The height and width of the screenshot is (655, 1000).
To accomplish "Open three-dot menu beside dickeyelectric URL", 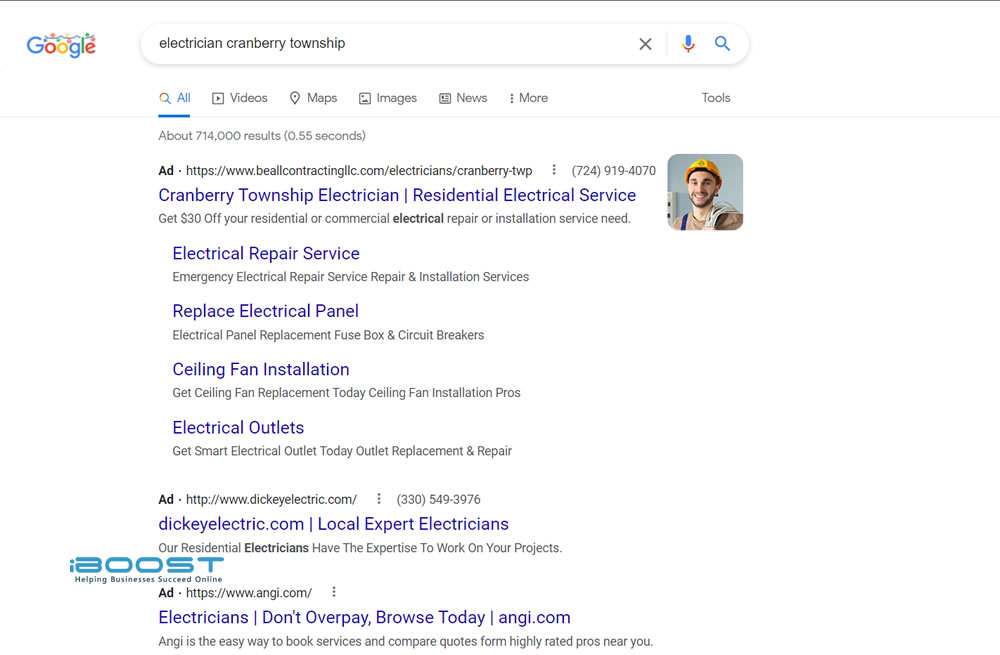I will [x=379, y=499].
